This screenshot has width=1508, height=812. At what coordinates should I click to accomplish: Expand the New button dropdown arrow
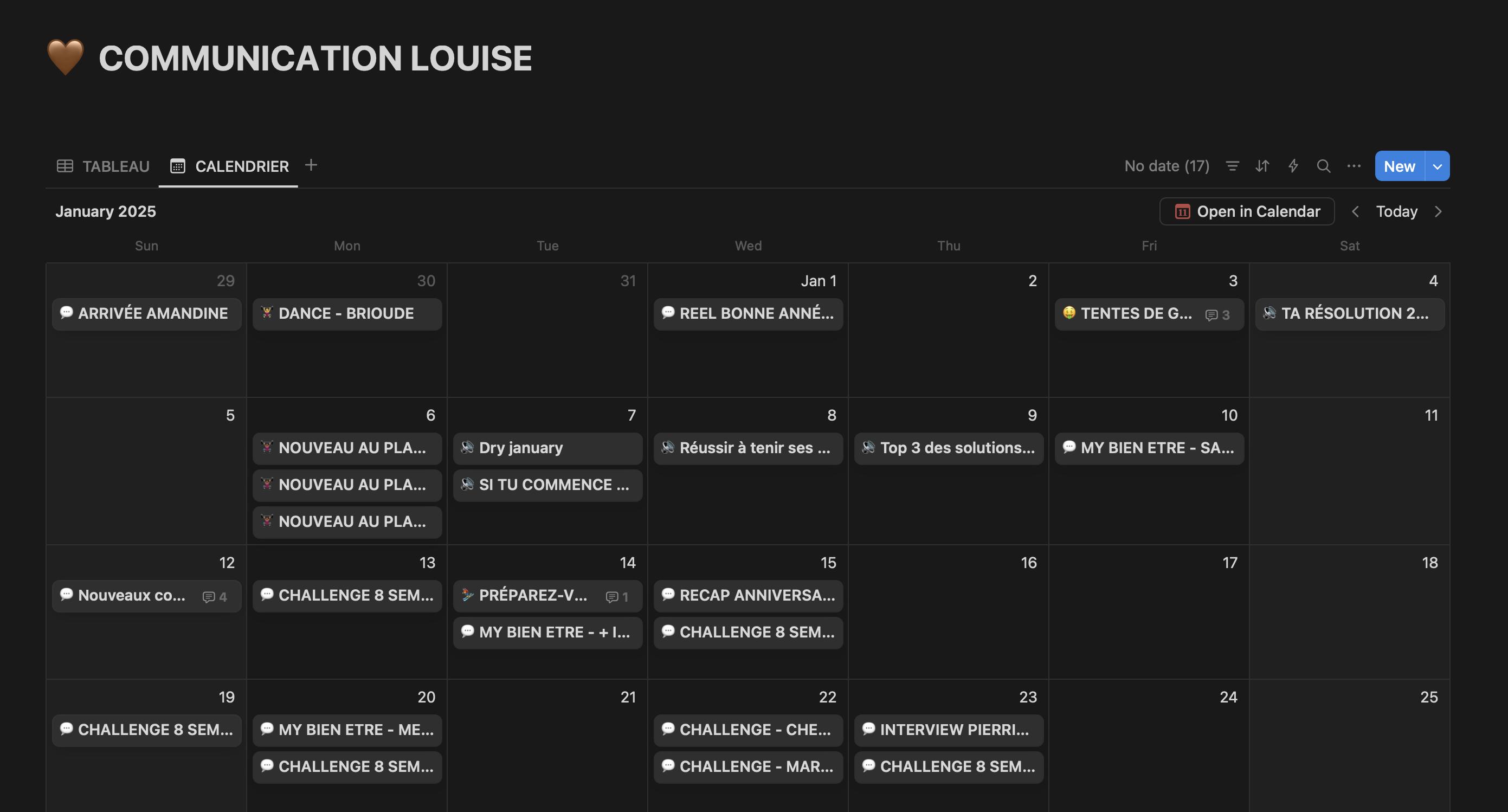(x=1437, y=166)
